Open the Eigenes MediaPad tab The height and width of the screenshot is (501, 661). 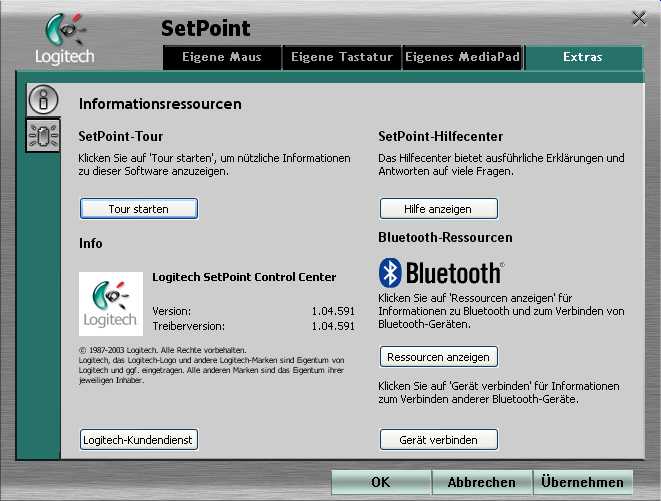pyautogui.click(x=462, y=57)
